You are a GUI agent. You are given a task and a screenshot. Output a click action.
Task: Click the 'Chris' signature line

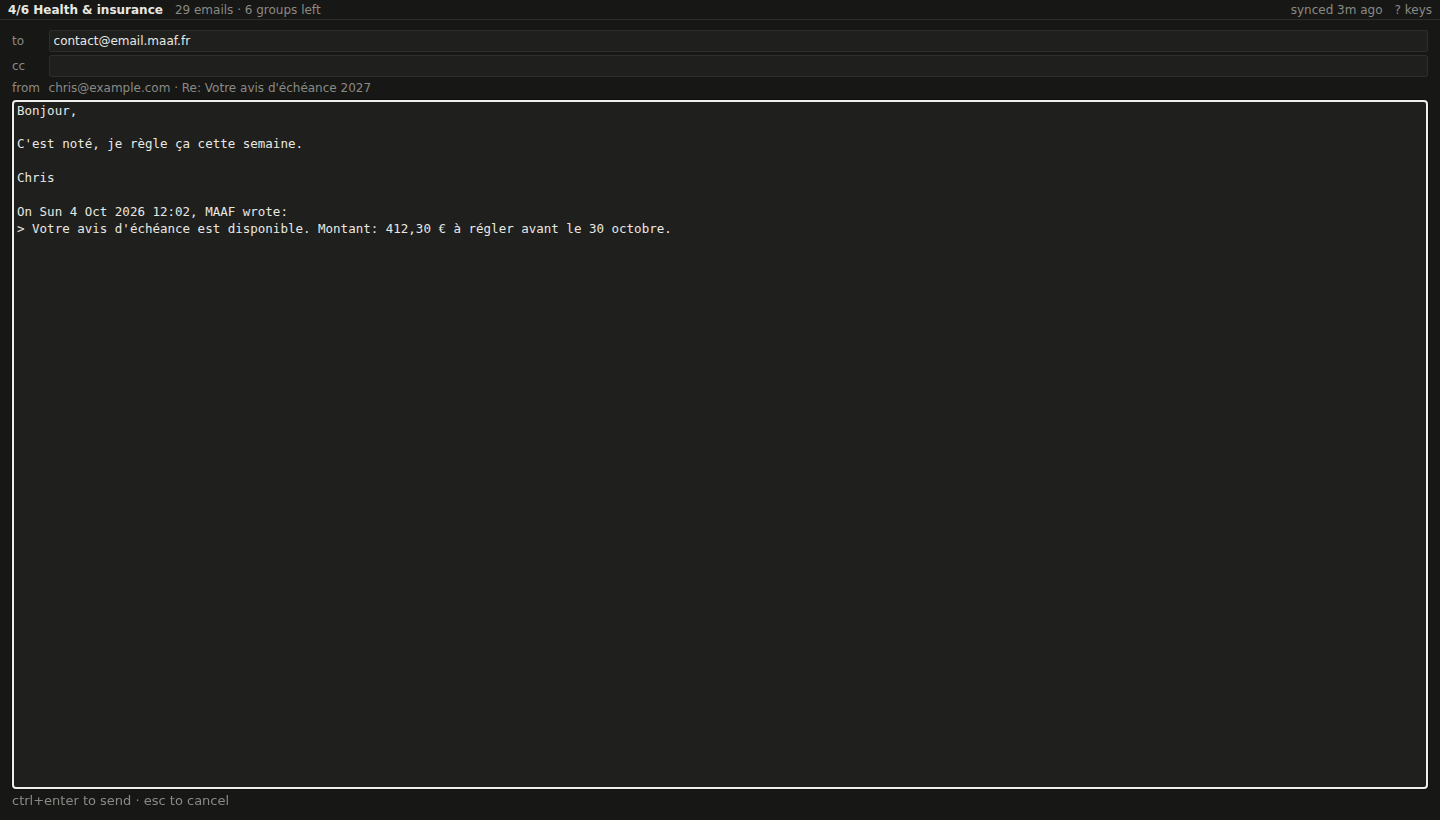click(x=36, y=178)
